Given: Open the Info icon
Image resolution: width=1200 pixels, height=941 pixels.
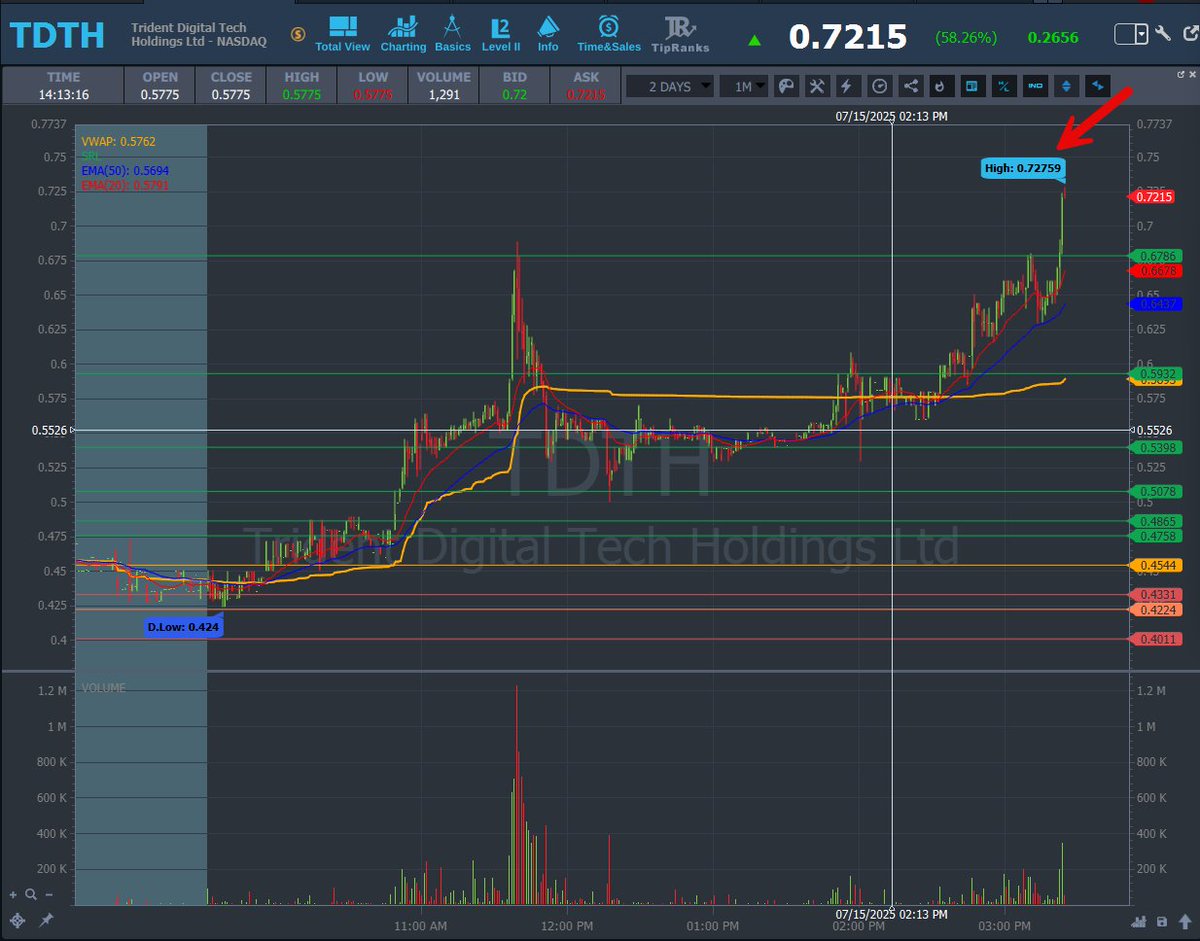Looking at the screenshot, I should [548, 32].
